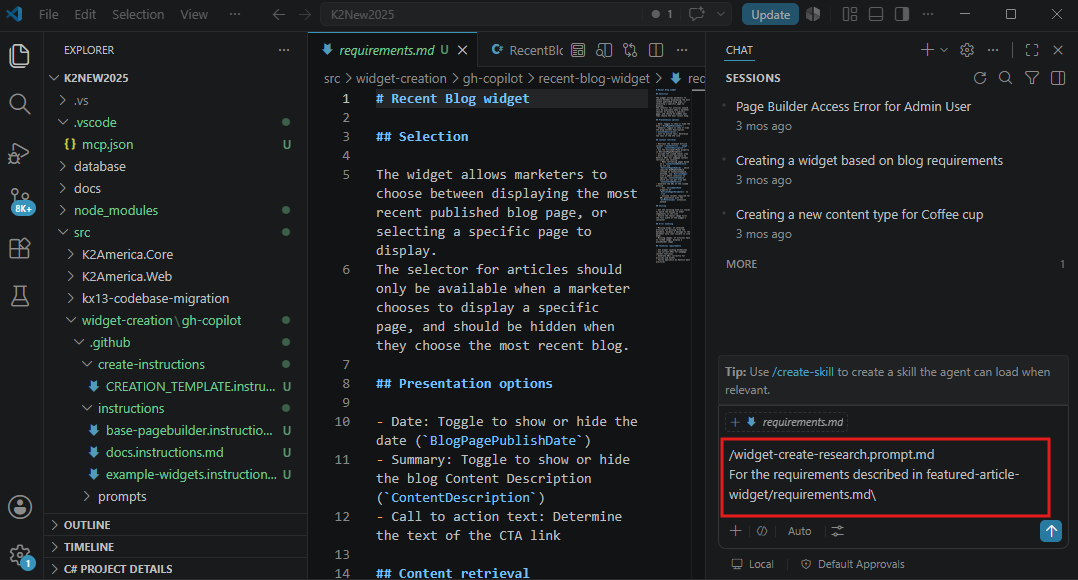Click the editor page icon after RecentBlc tab
The width and height of the screenshot is (1078, 580).
tap(578, 50)
